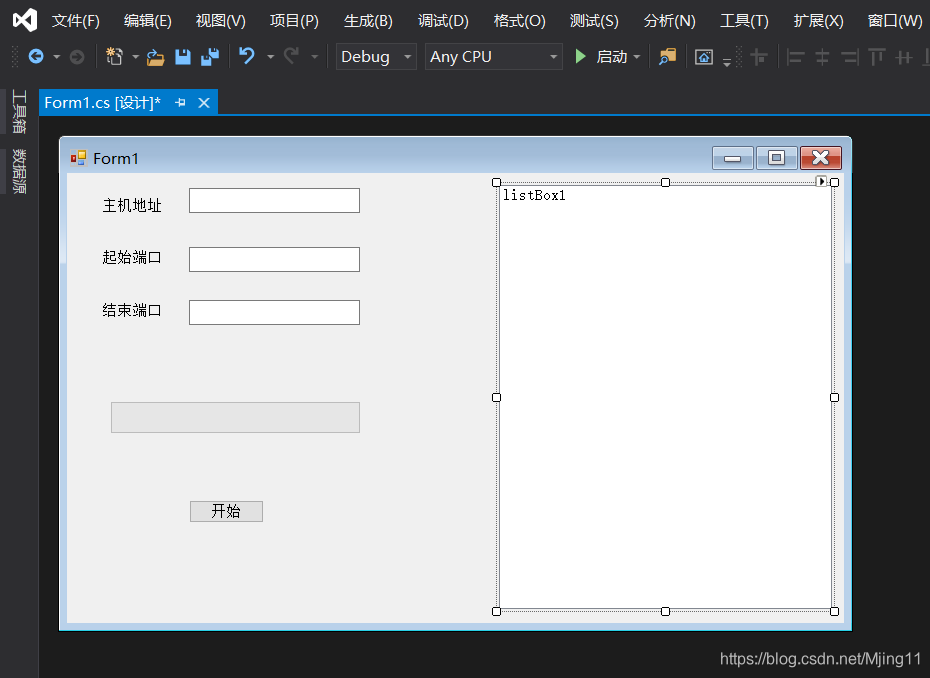Open the 启动 start options dropdown arrow
Image resolution: width=930 pixels, height=678 pixels.
point(637,57)
